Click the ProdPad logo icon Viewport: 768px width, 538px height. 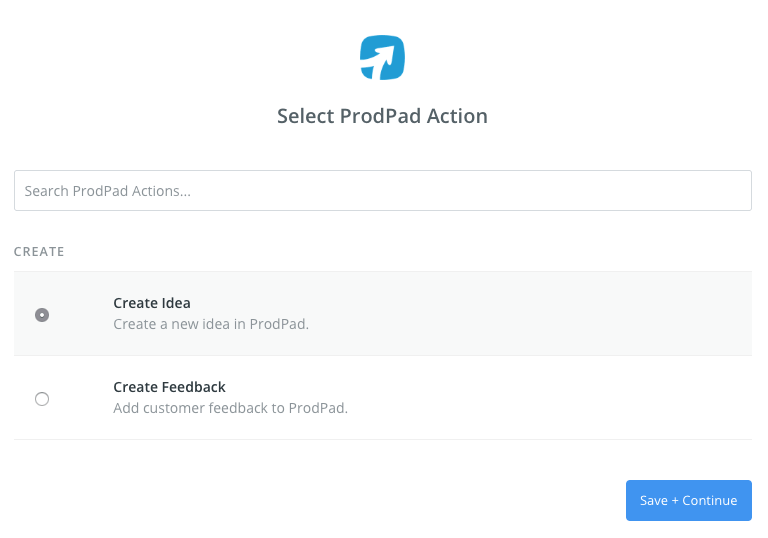[x=382, y=58]
